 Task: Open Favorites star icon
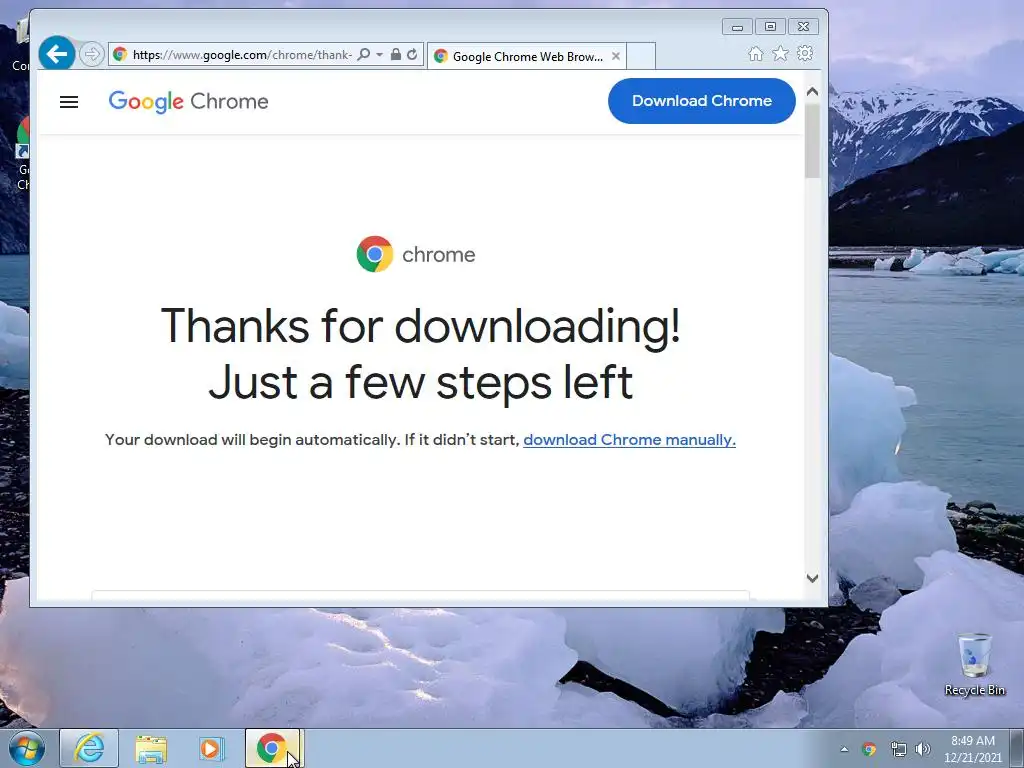click(780, 54)
